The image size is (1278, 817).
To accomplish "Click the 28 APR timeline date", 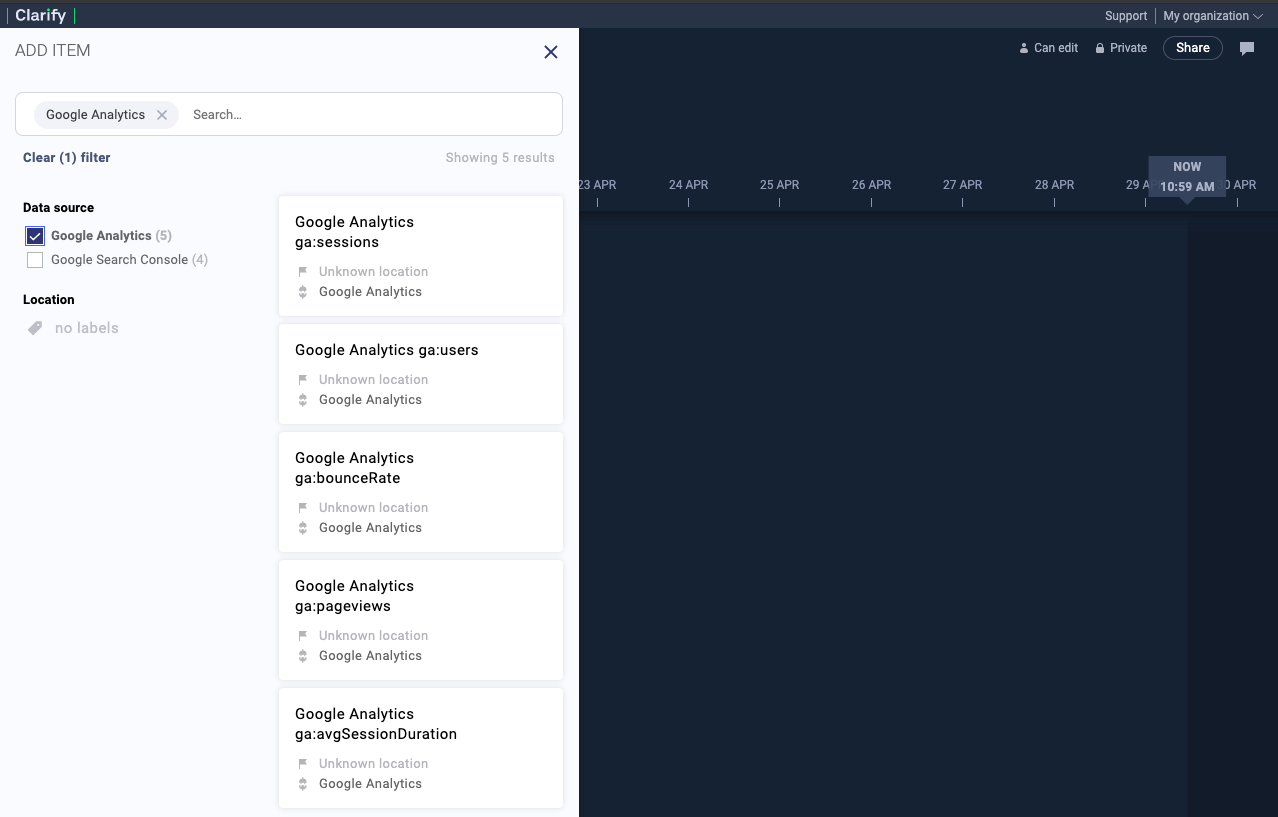I will point(1054,185).
